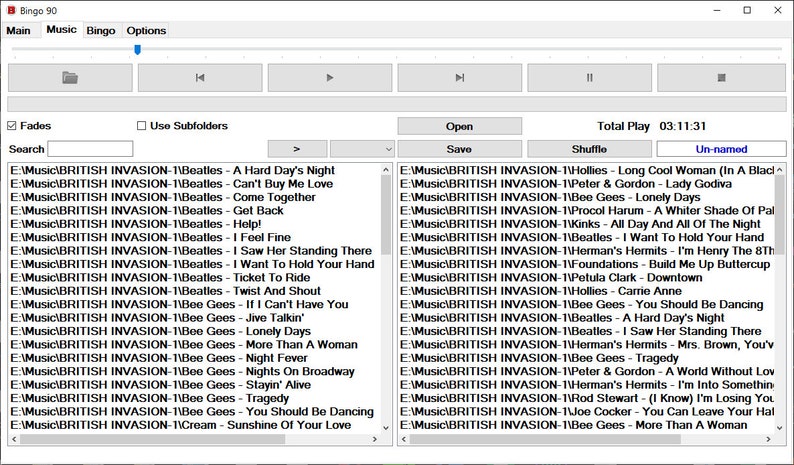
Task: Select Bee Gees - Night Fever
Action: click(159, 358)
